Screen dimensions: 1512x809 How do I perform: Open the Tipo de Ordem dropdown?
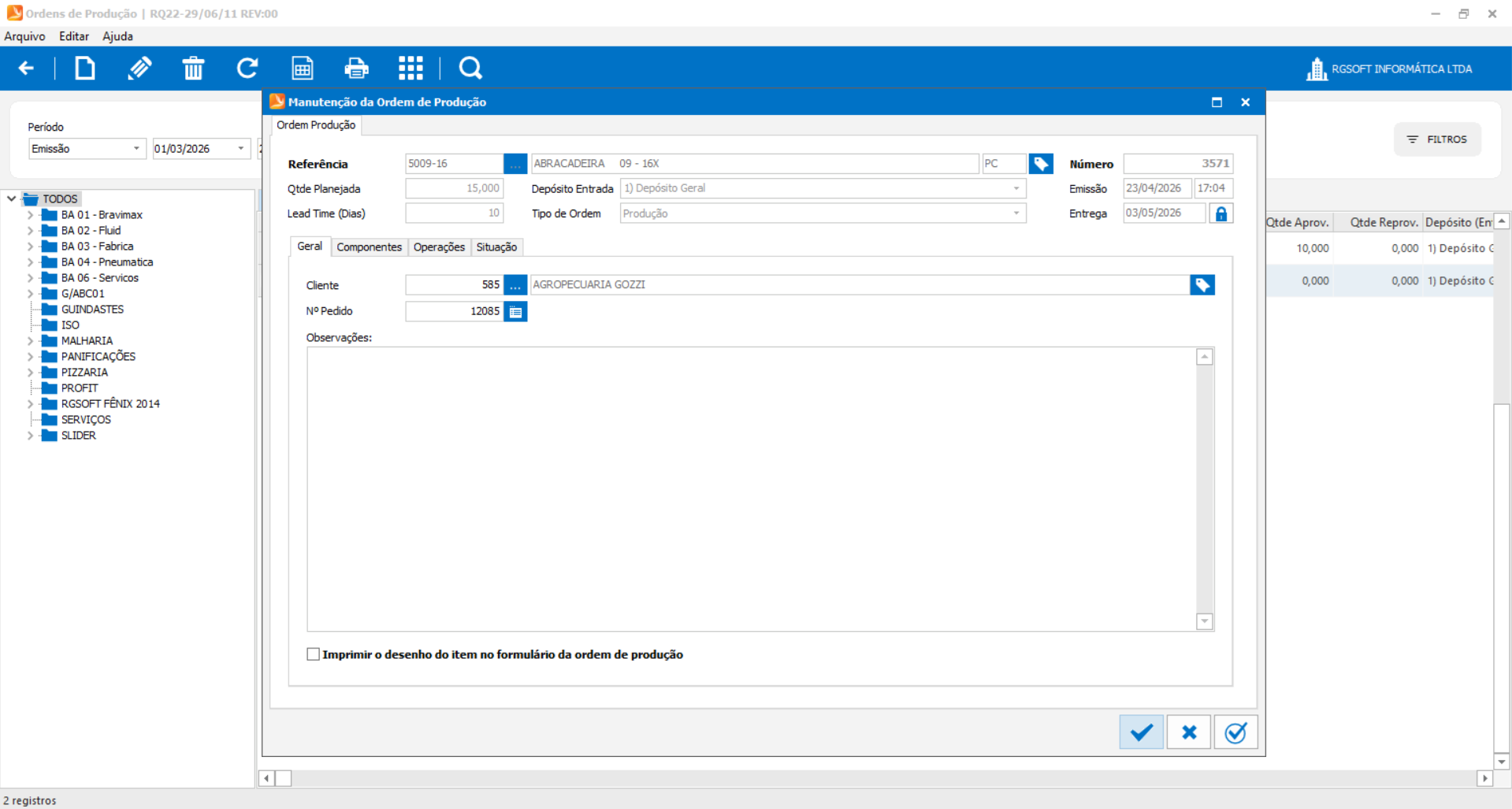tap(1016, 213)
